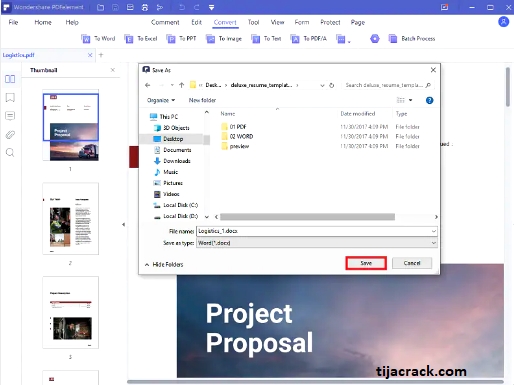This screenshot has height=385, width=514.
Task: Click the refresh icon beside address bar
Action: tap(332, 85)
